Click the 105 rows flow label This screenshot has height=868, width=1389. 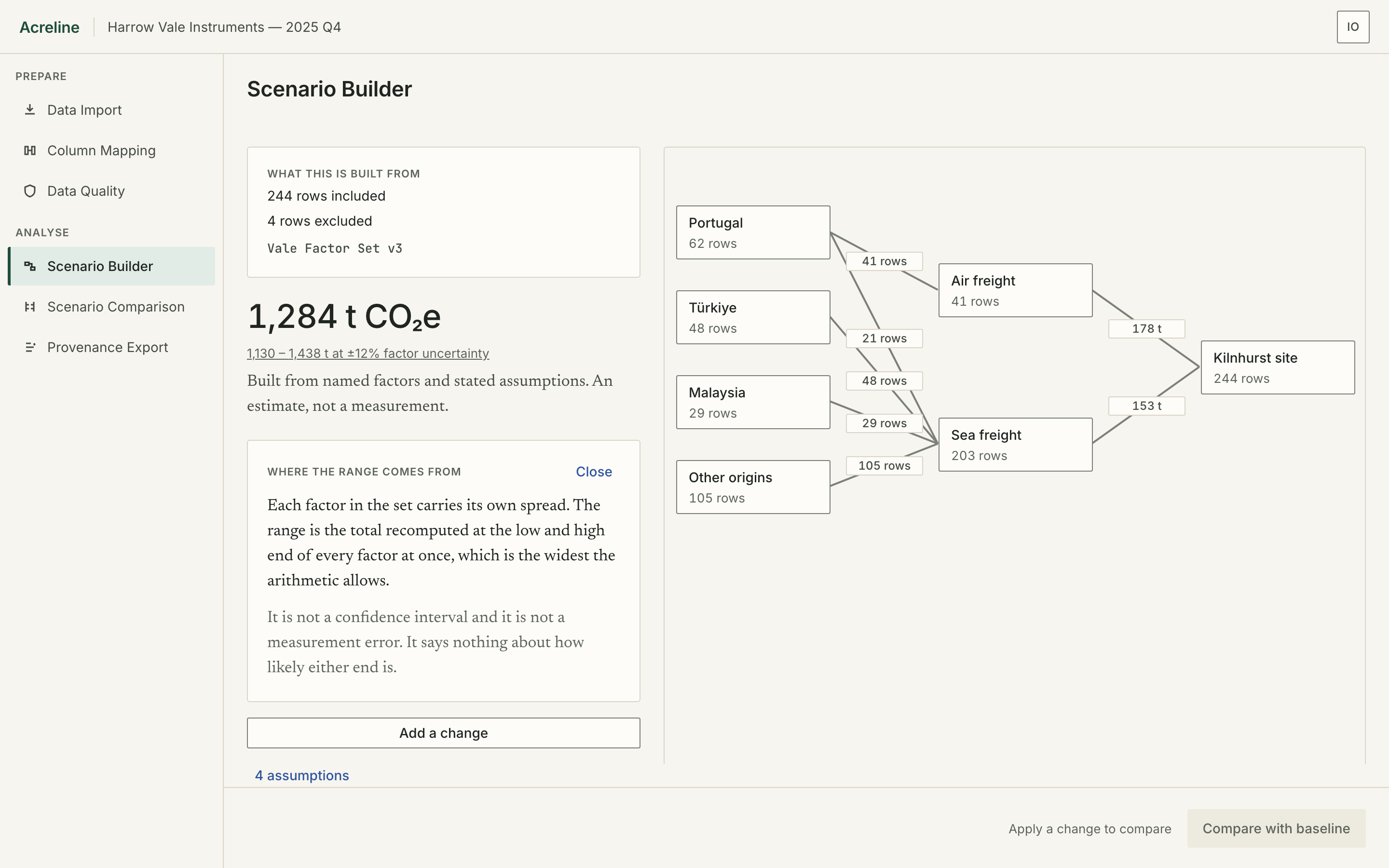885,465
